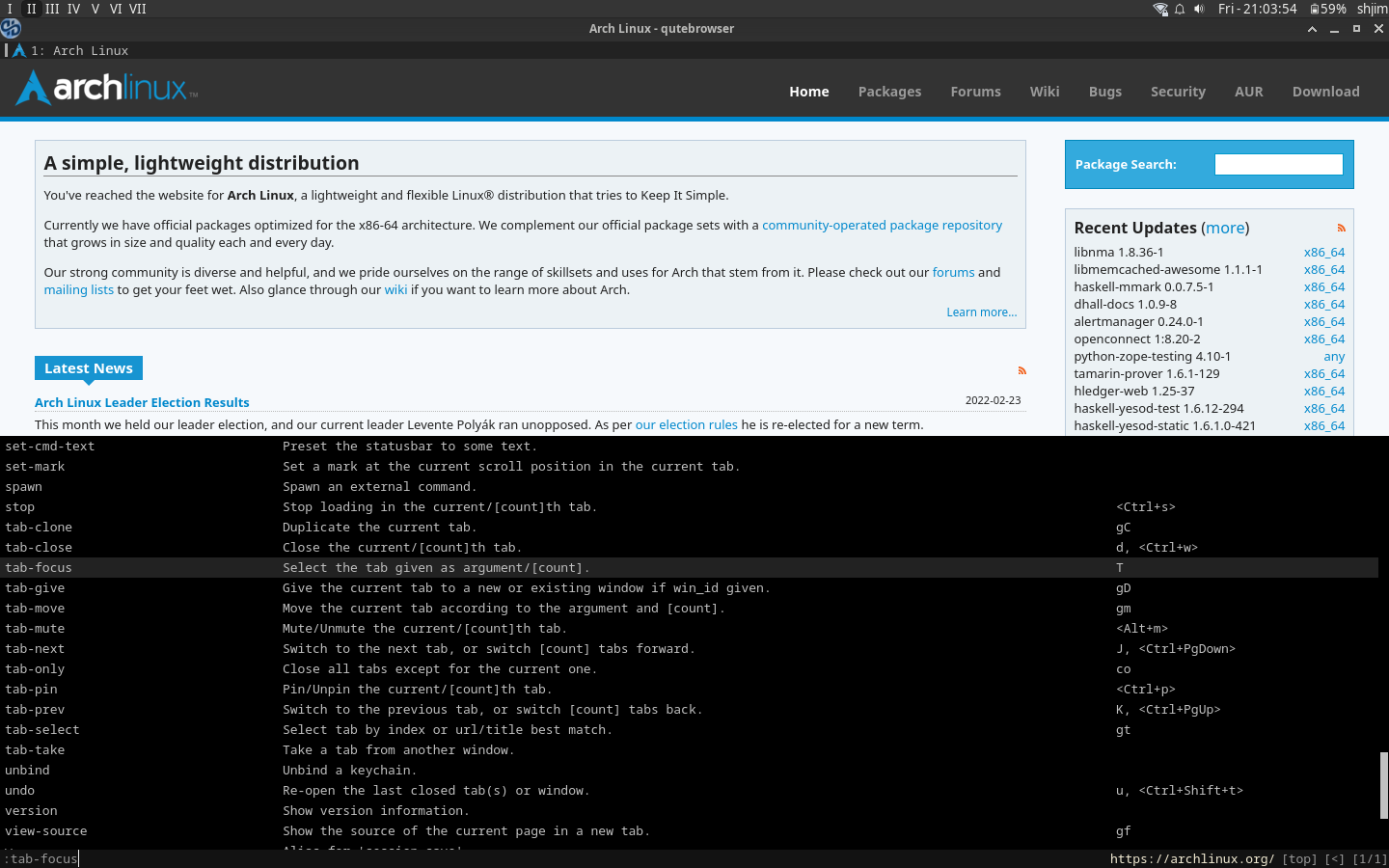Click the 'wiki' link in the intro paragraph

tap(395, 289)
